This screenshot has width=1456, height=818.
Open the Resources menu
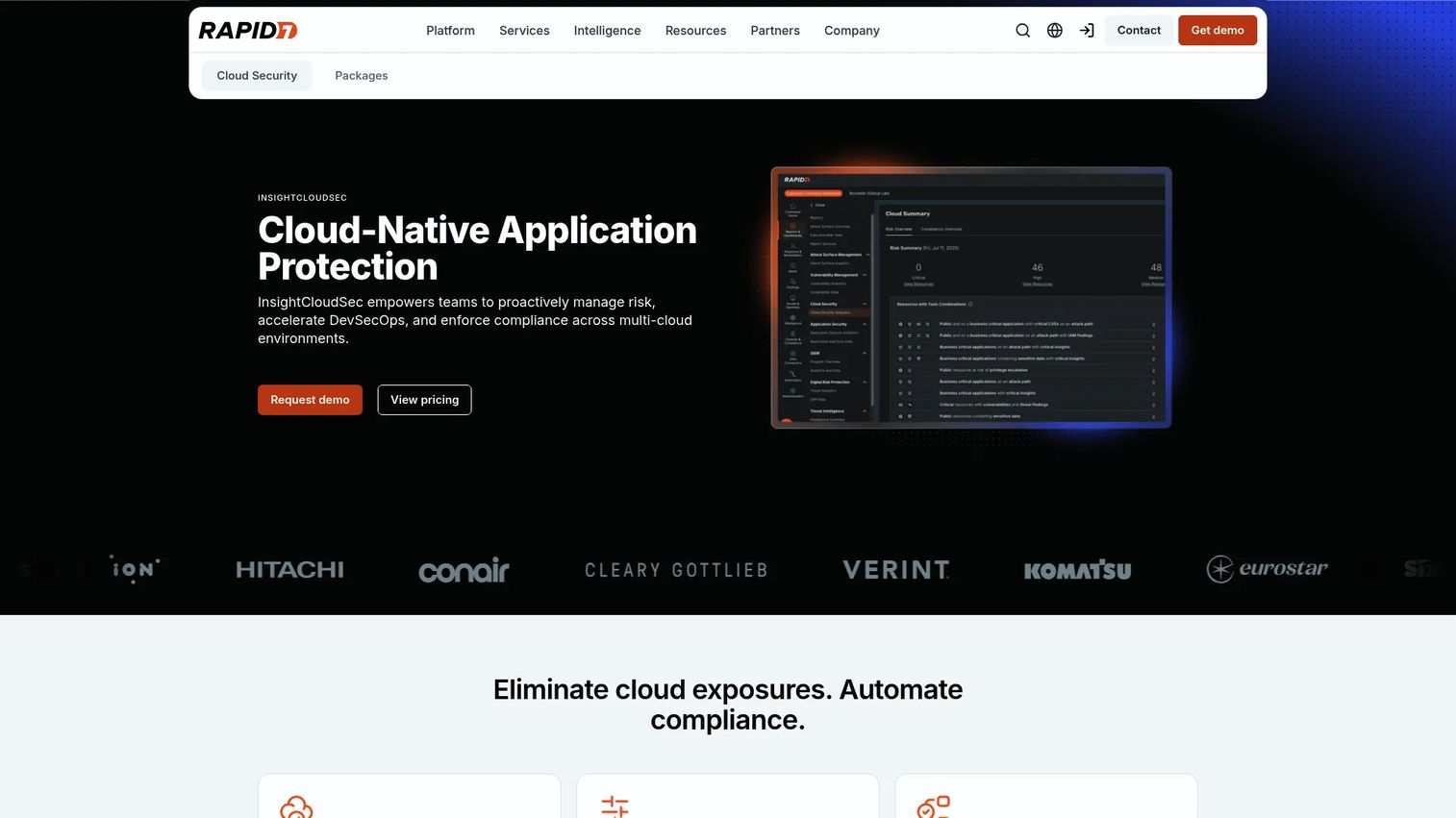click(695, 30)
